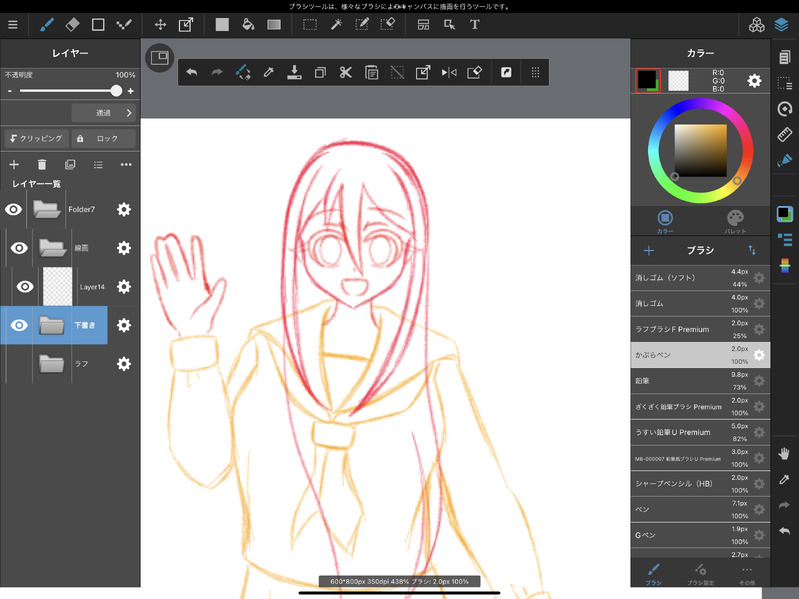Viewport: 799px width, 599px height.
Task: Select the Rectangular selection tool
Action: 310,24
